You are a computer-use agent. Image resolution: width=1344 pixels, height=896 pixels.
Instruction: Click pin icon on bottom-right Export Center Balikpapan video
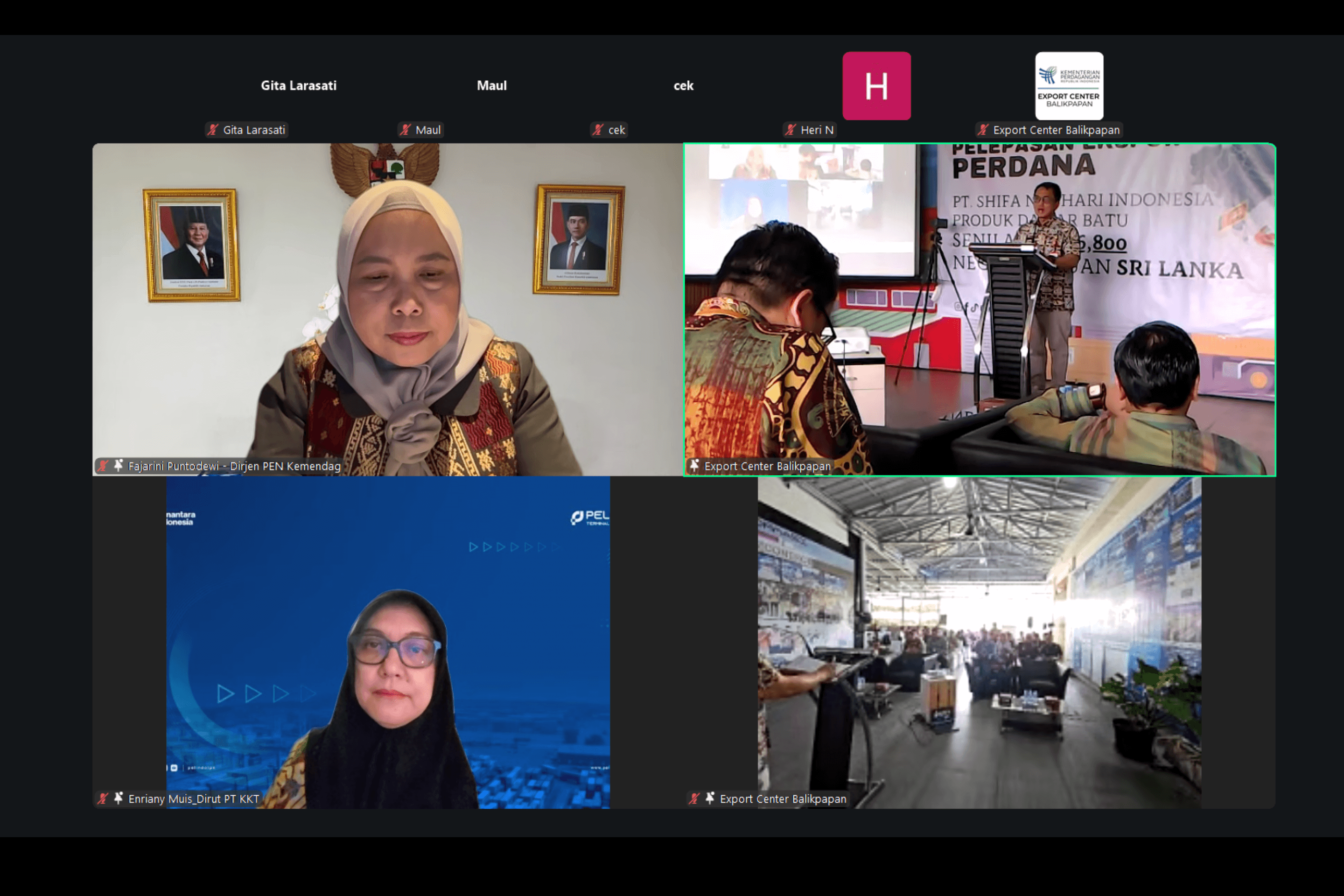click(710, 798)
